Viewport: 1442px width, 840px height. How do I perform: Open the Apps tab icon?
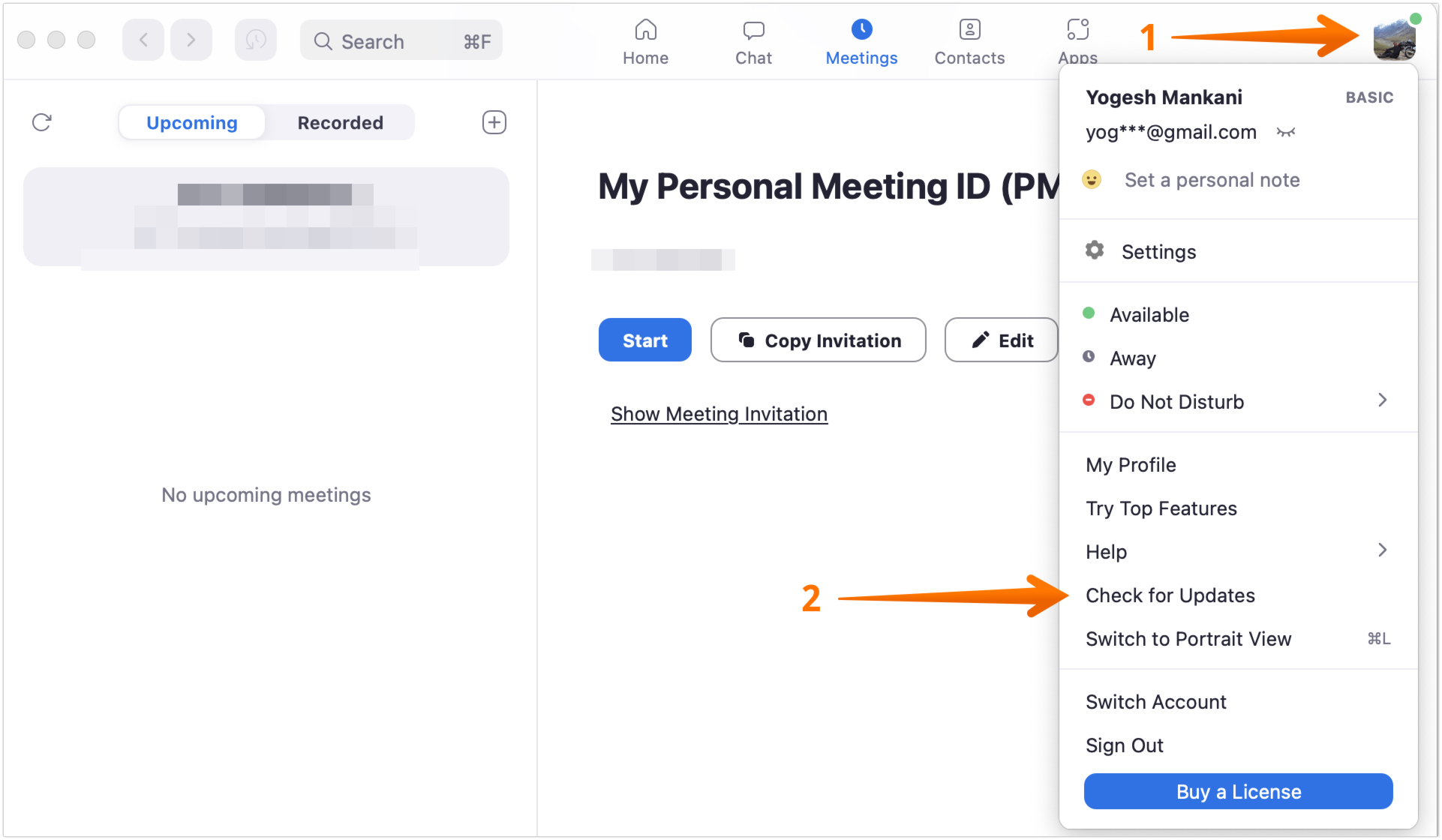pos(1077,30)
